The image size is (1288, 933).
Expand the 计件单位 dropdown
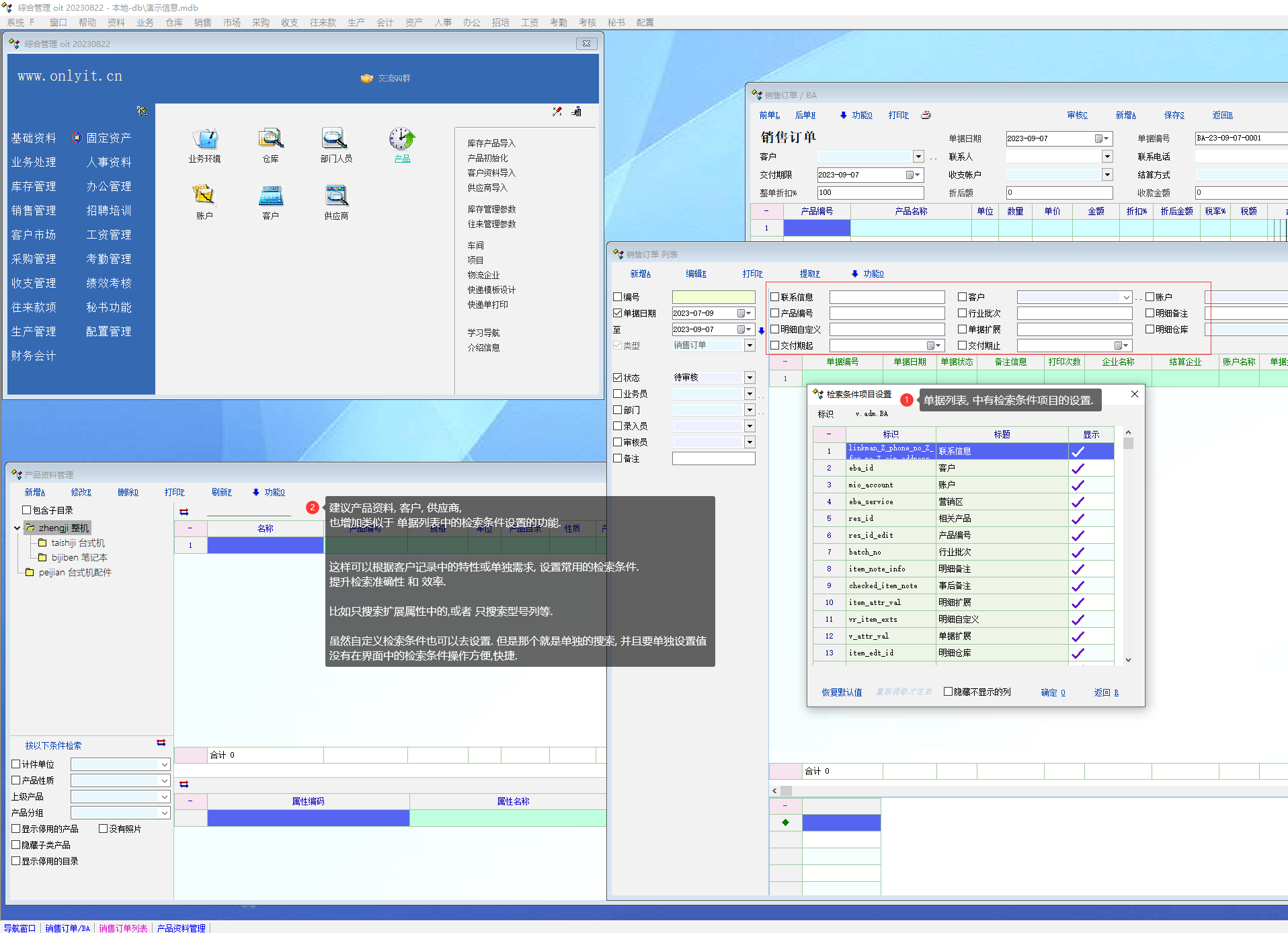pyautogui.click(x=164, y=764)
